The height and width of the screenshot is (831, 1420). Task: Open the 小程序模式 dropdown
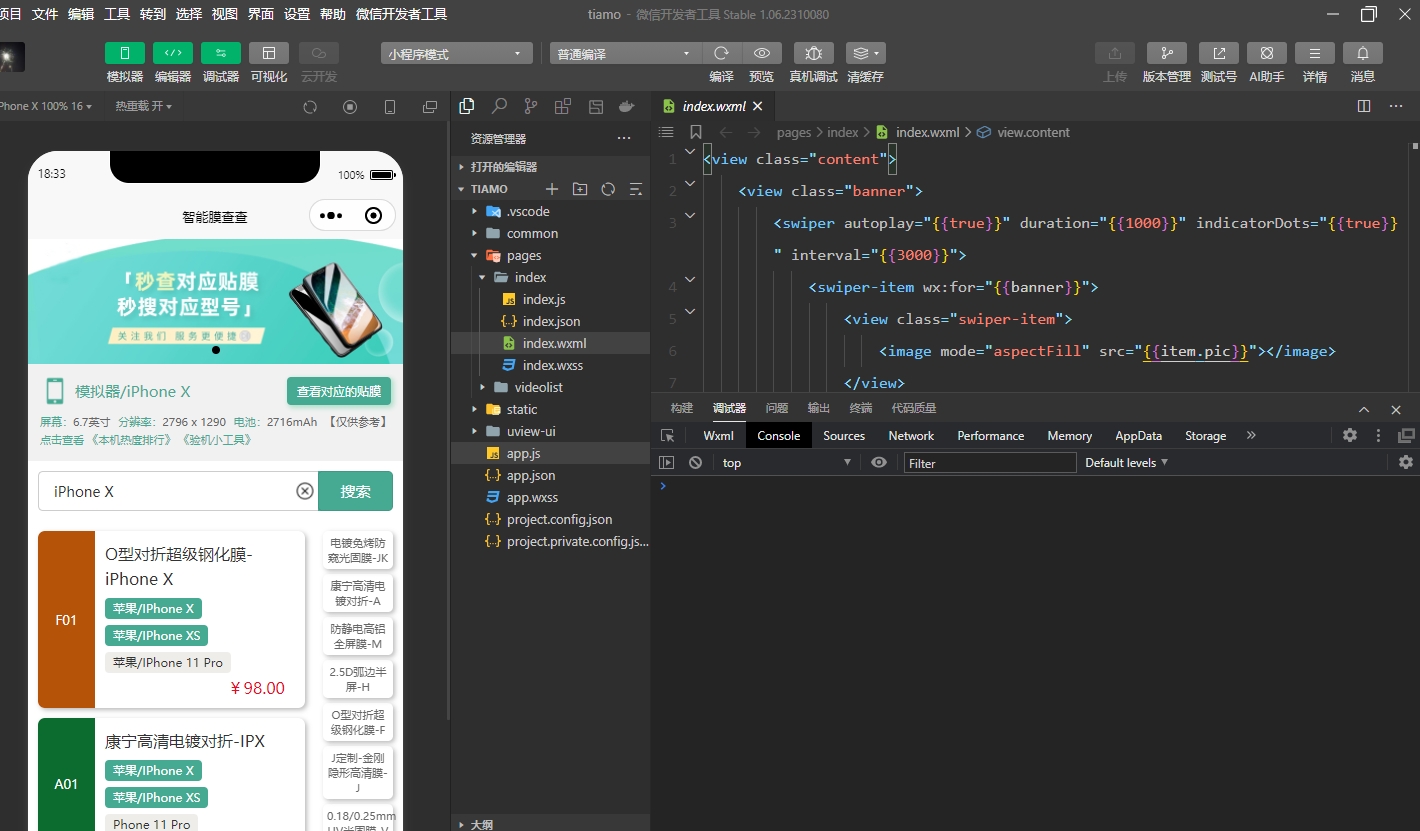coord(456,54)
